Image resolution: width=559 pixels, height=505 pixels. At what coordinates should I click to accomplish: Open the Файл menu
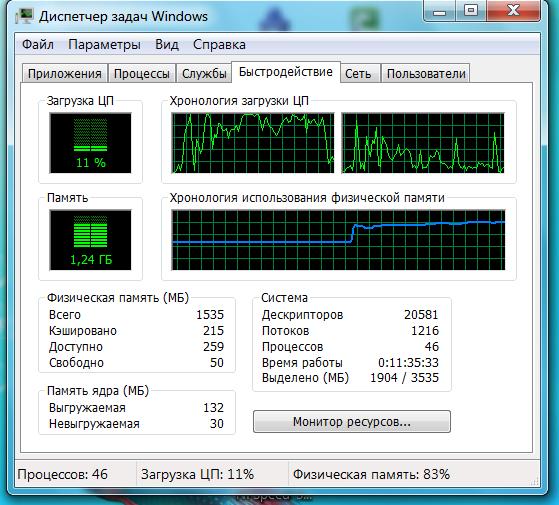coord(38,45)
